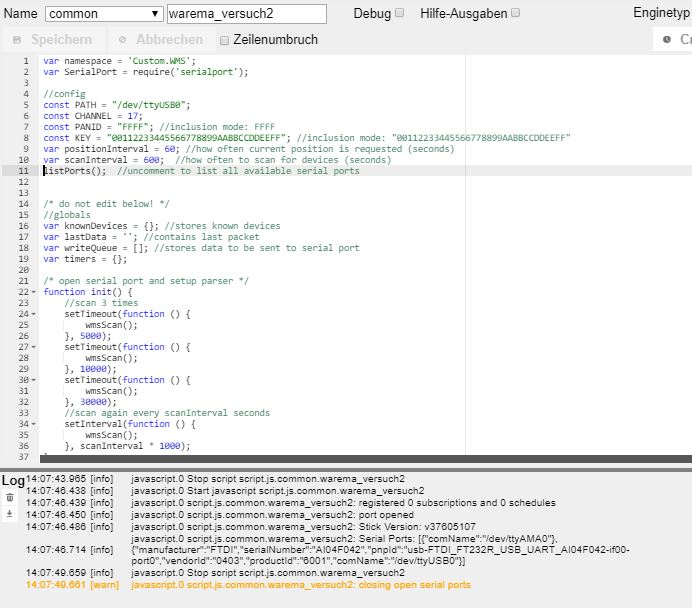Image resolution: width=692 pixels, height=608 pixels.
Task: Edit the script name field warema_versuch2
Action: [x=247, y=14]
